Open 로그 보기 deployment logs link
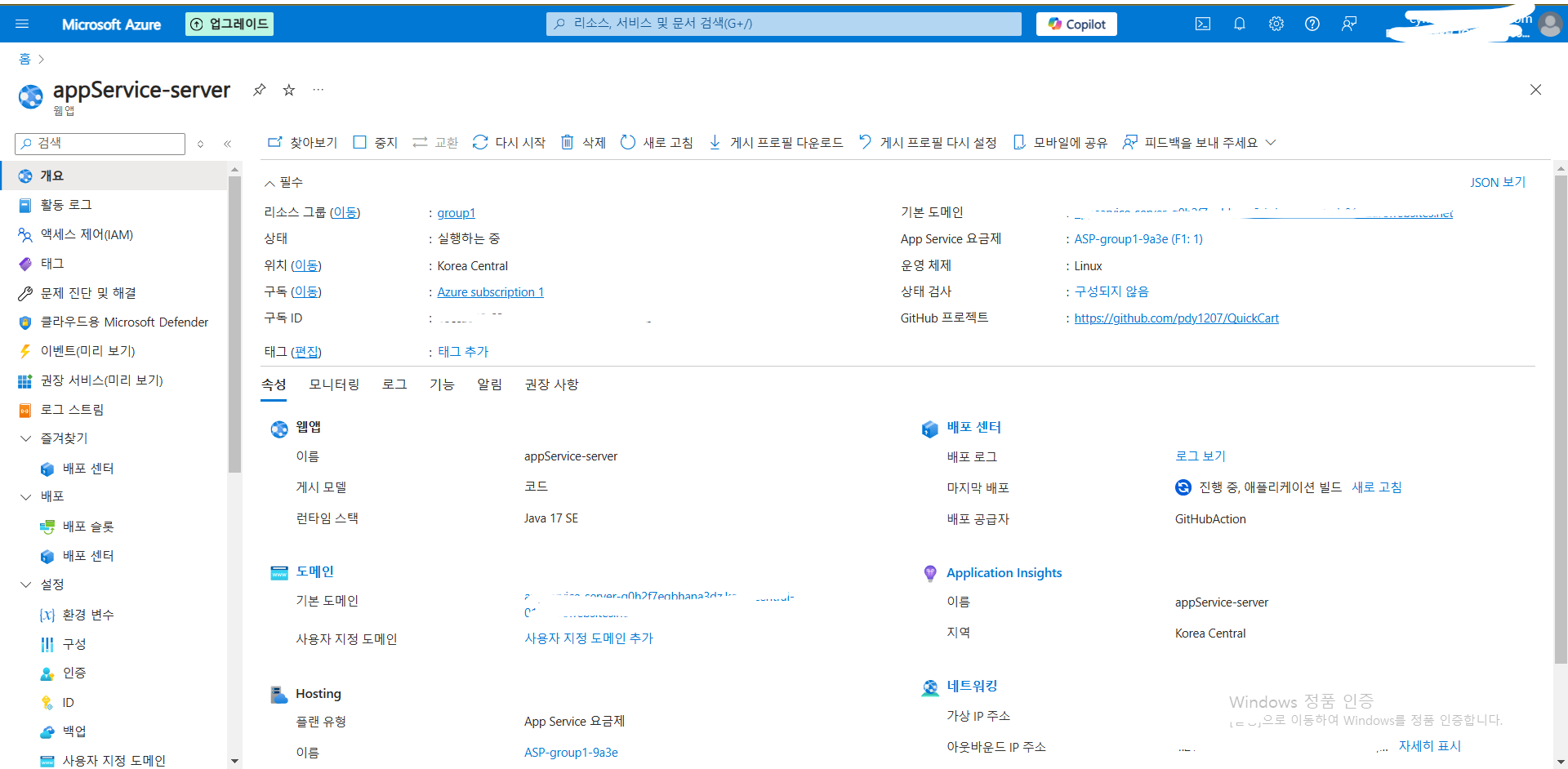 [x=1200, y=456]
